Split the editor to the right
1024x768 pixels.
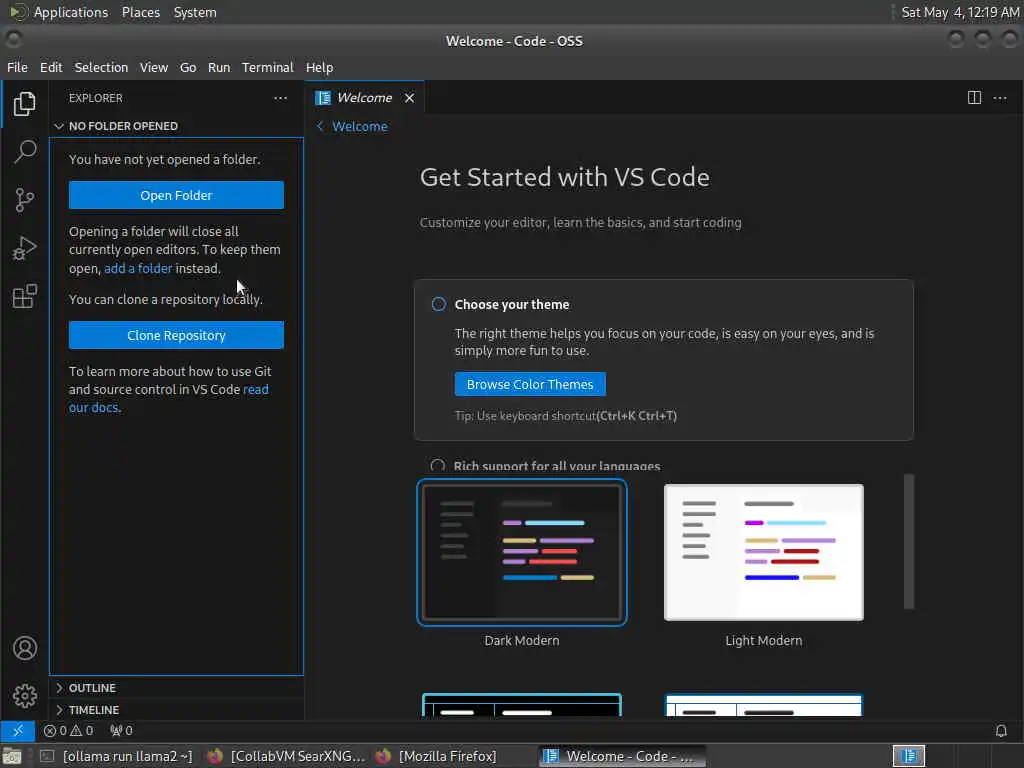click(x=974, y=98)
